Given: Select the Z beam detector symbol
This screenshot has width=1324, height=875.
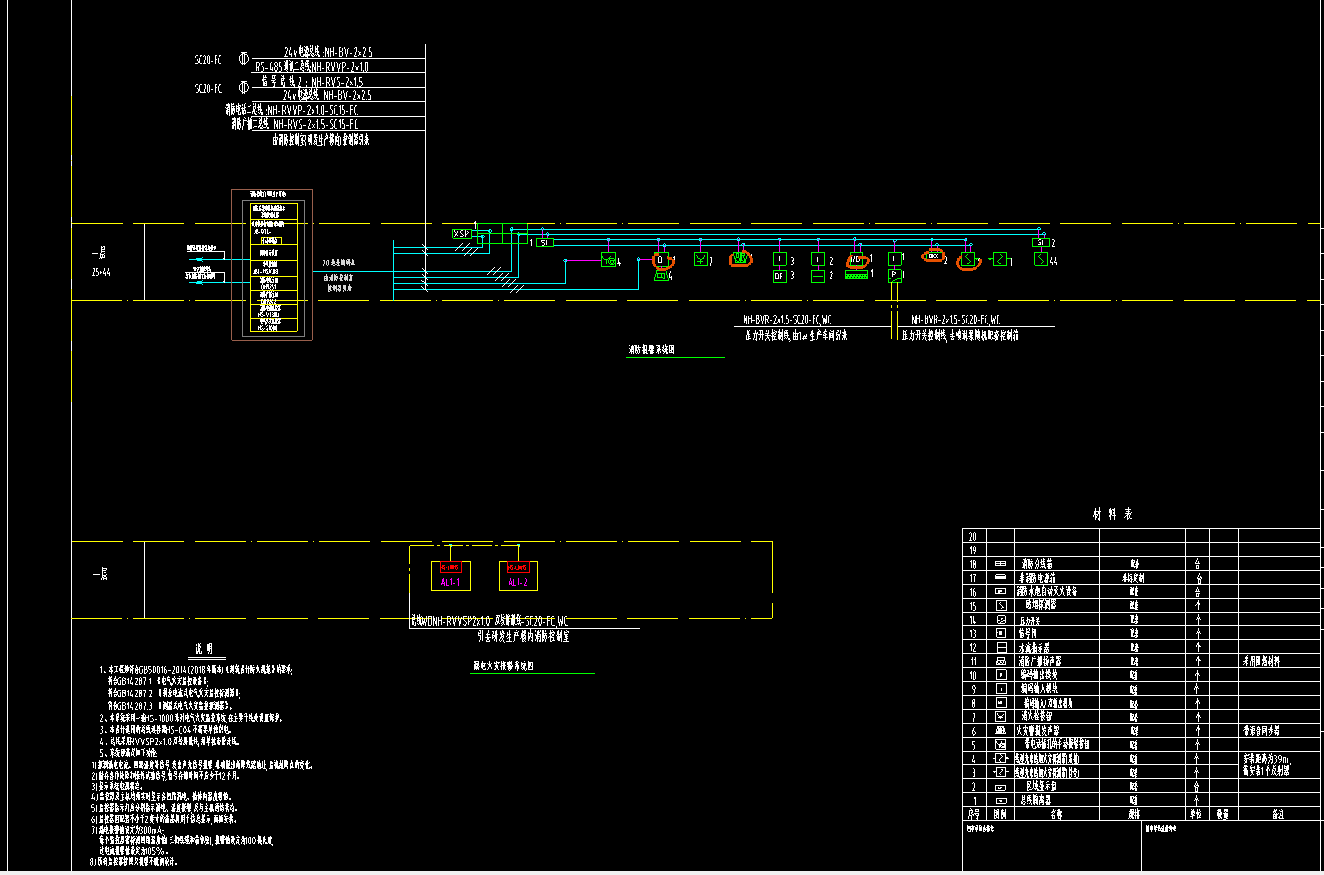Looking at the screenshot, I should (x=1001, y=259).
